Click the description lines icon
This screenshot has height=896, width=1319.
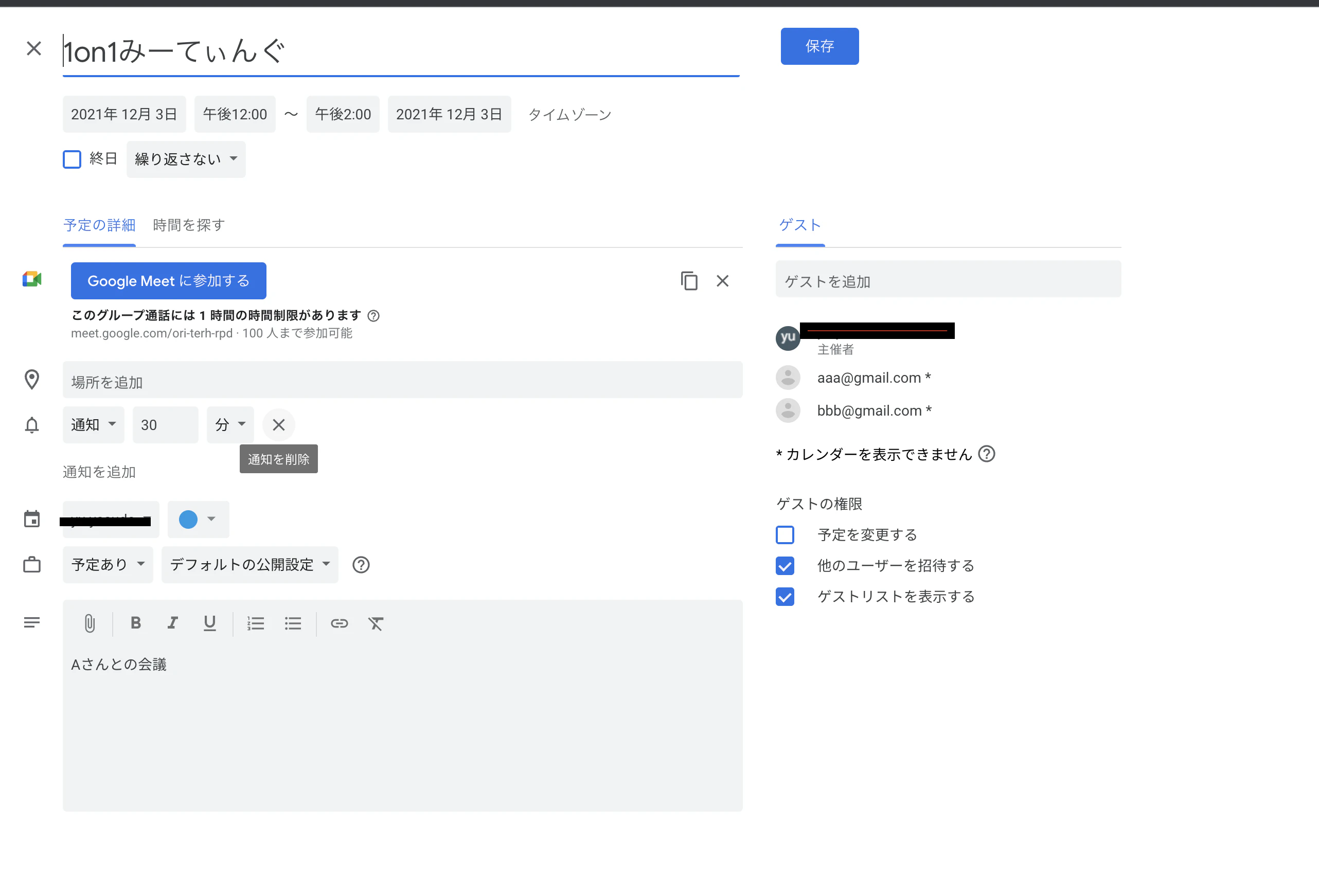[x=32, y=622]
